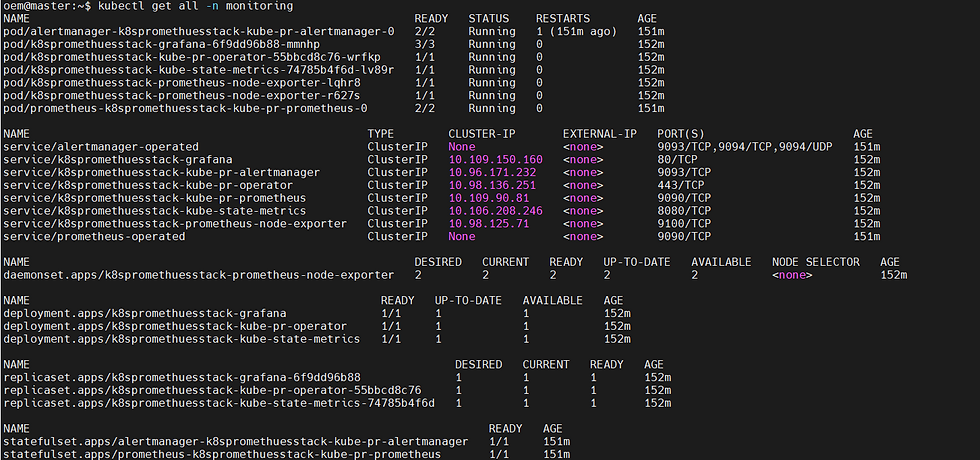Select service/k8spromethuesstack-kube-pr-prometheus name
980x460 pixels.
point(154,198)
